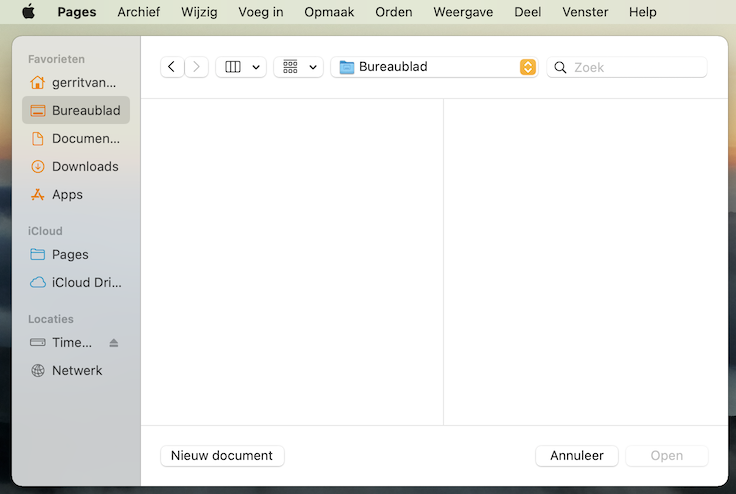
Task: Select Downloads in the sidebar
Action: tap(76, 166)
